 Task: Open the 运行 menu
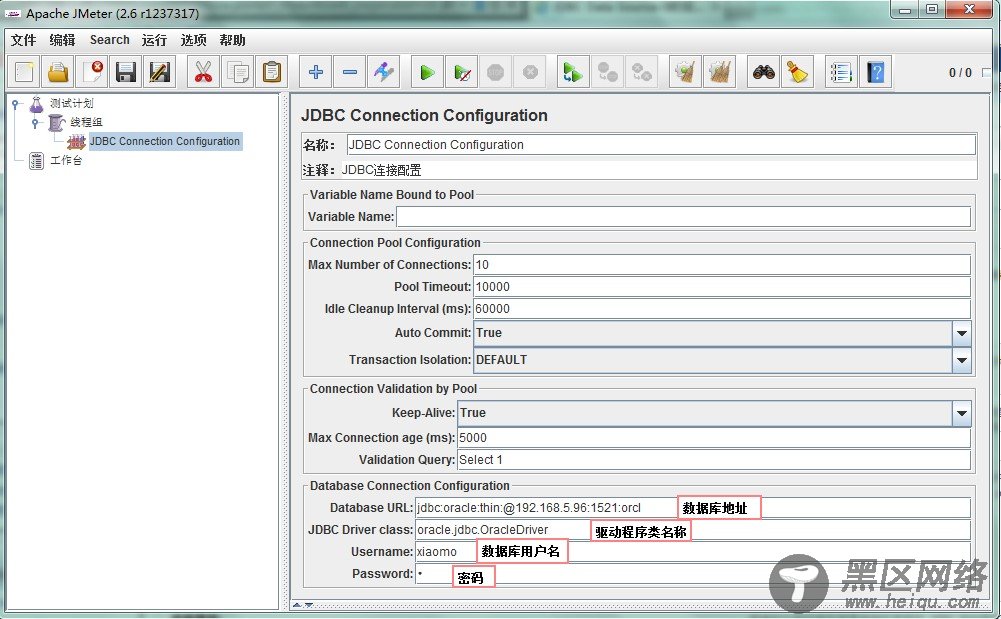pos(154,40)
